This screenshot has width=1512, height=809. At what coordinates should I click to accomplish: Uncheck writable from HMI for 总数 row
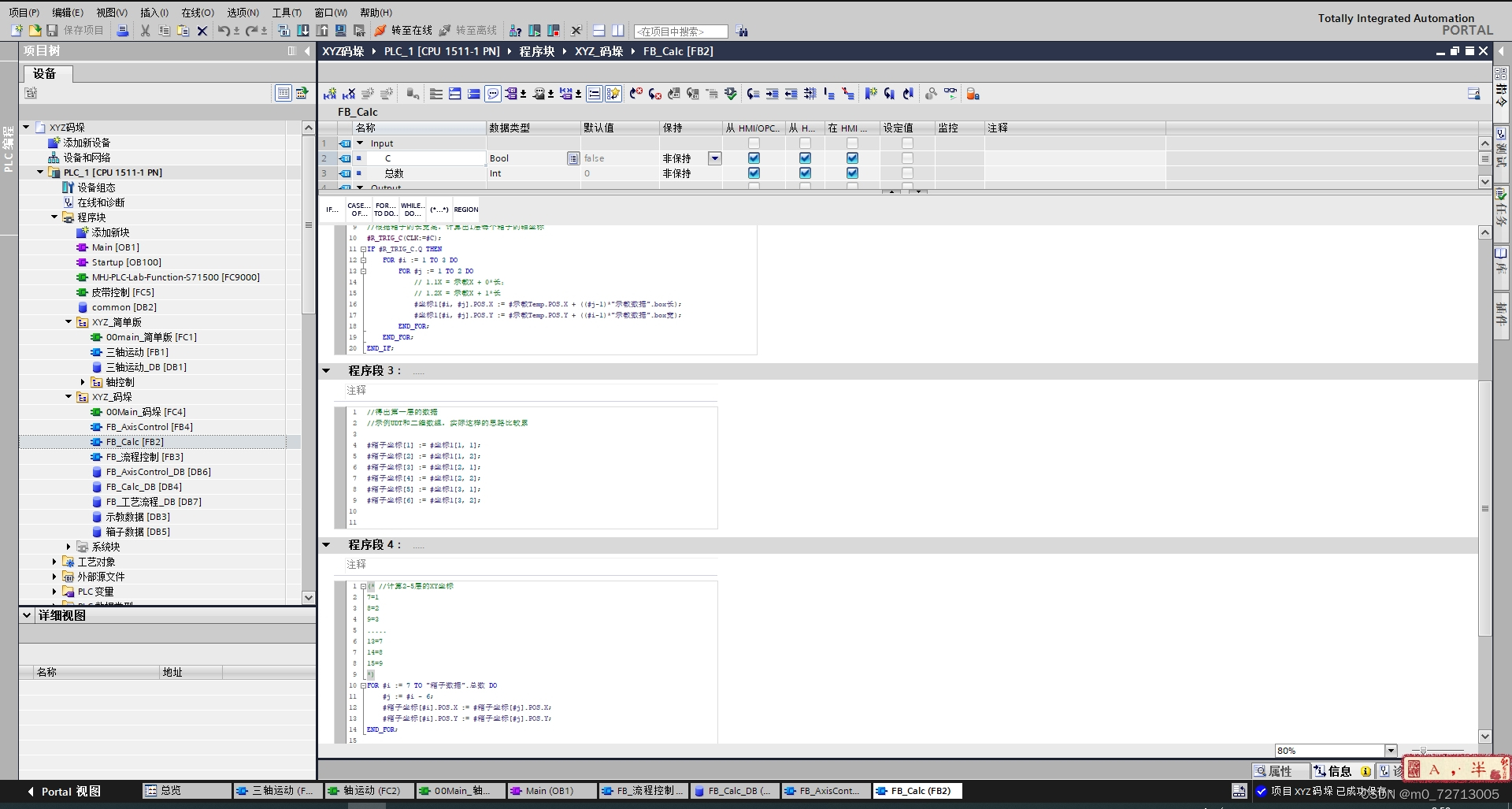pyautogui.click(x=805, y=173)
